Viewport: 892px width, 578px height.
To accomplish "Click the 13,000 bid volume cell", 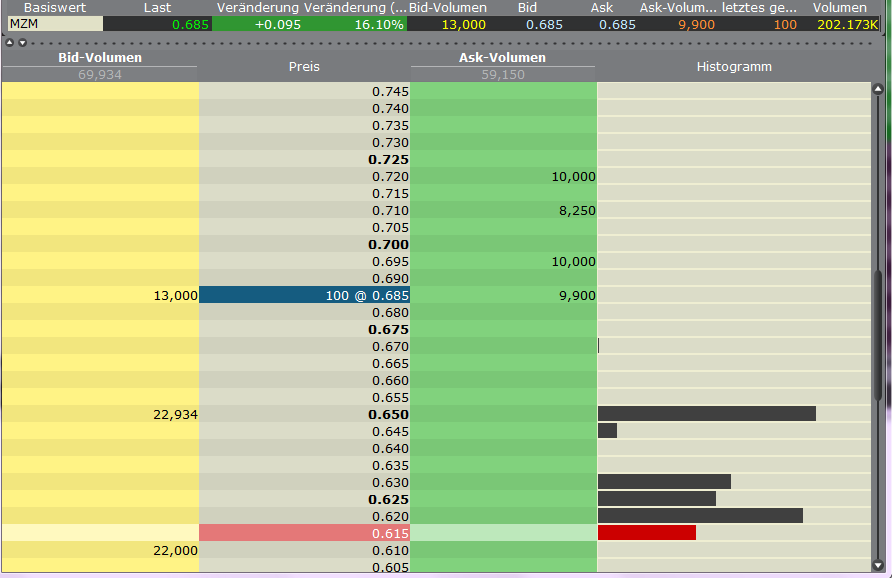I will [100, 295].
